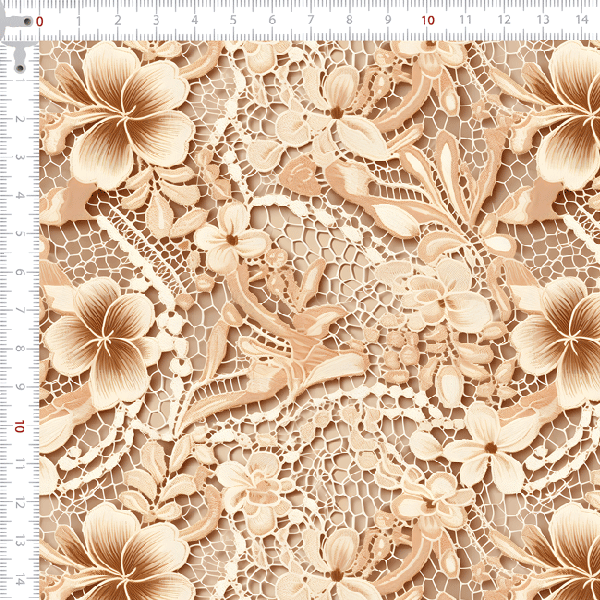This screenshot has height=600, width=600.
Task: Click number 14 on the vertical ruler
Action: click(19, 580)
